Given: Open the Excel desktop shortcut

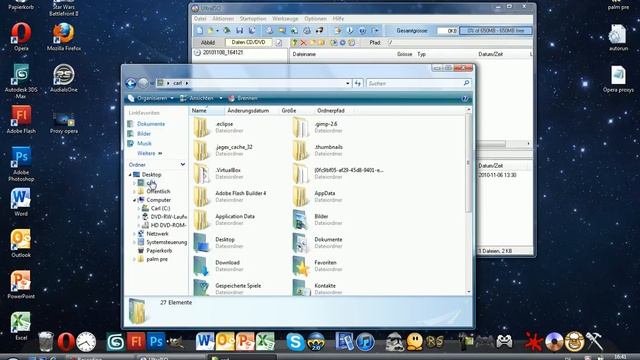Looking at the screenshot, I should coord(21,326).
